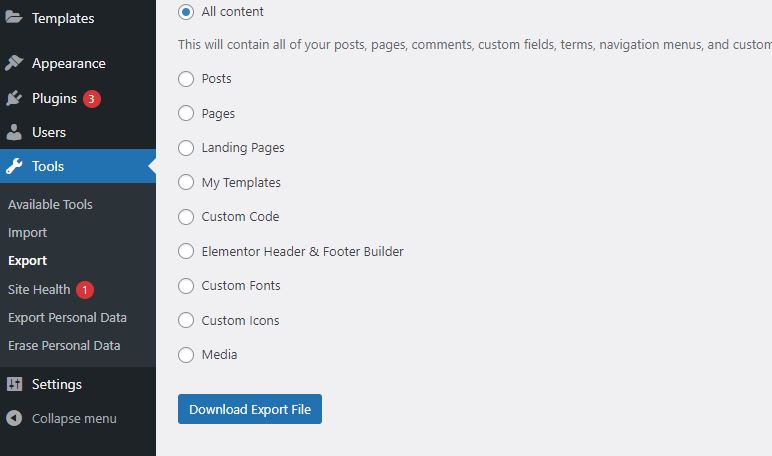Click the Tools wrench icon
This screenshot has width=772, height=456.
14,166
